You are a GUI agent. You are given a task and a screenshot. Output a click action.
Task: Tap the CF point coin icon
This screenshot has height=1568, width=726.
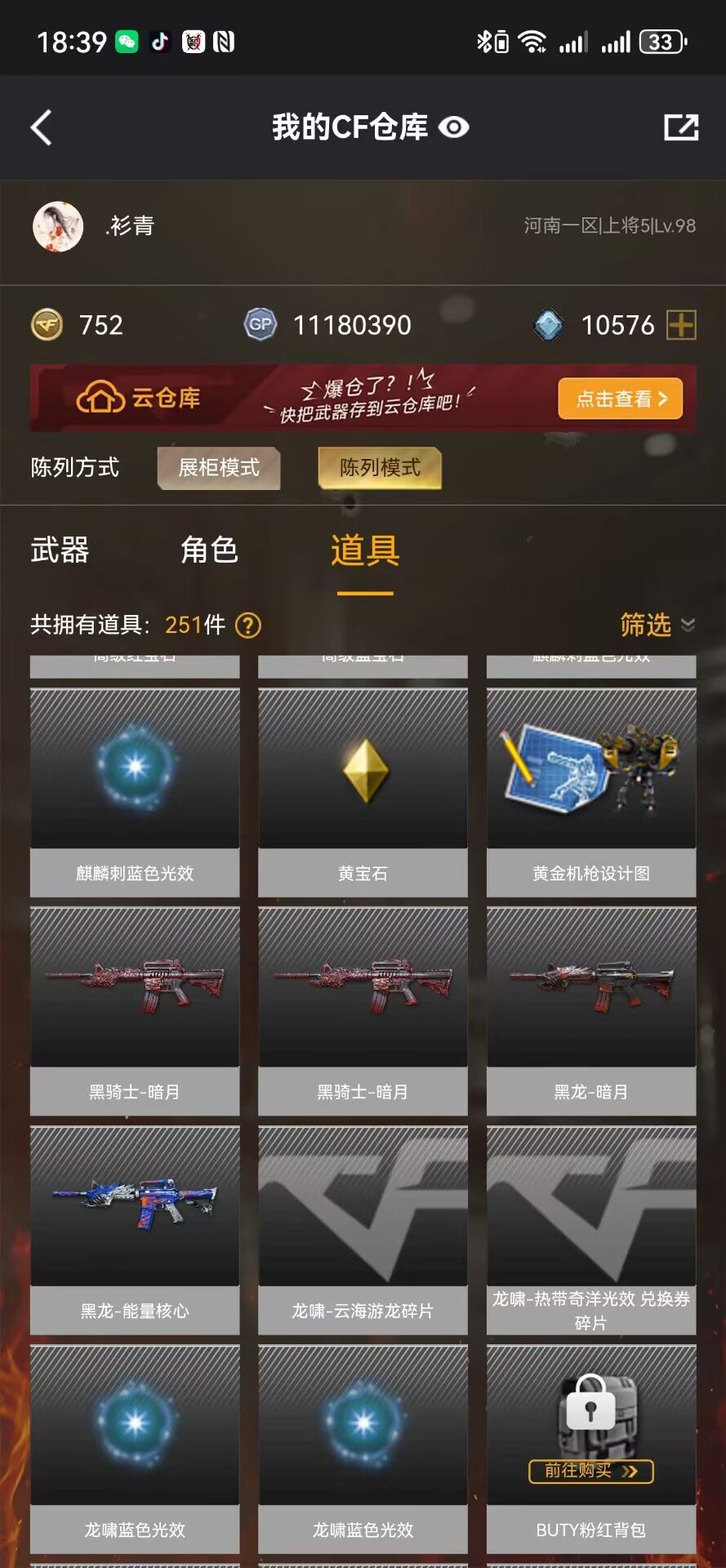[x=47, y=325]
